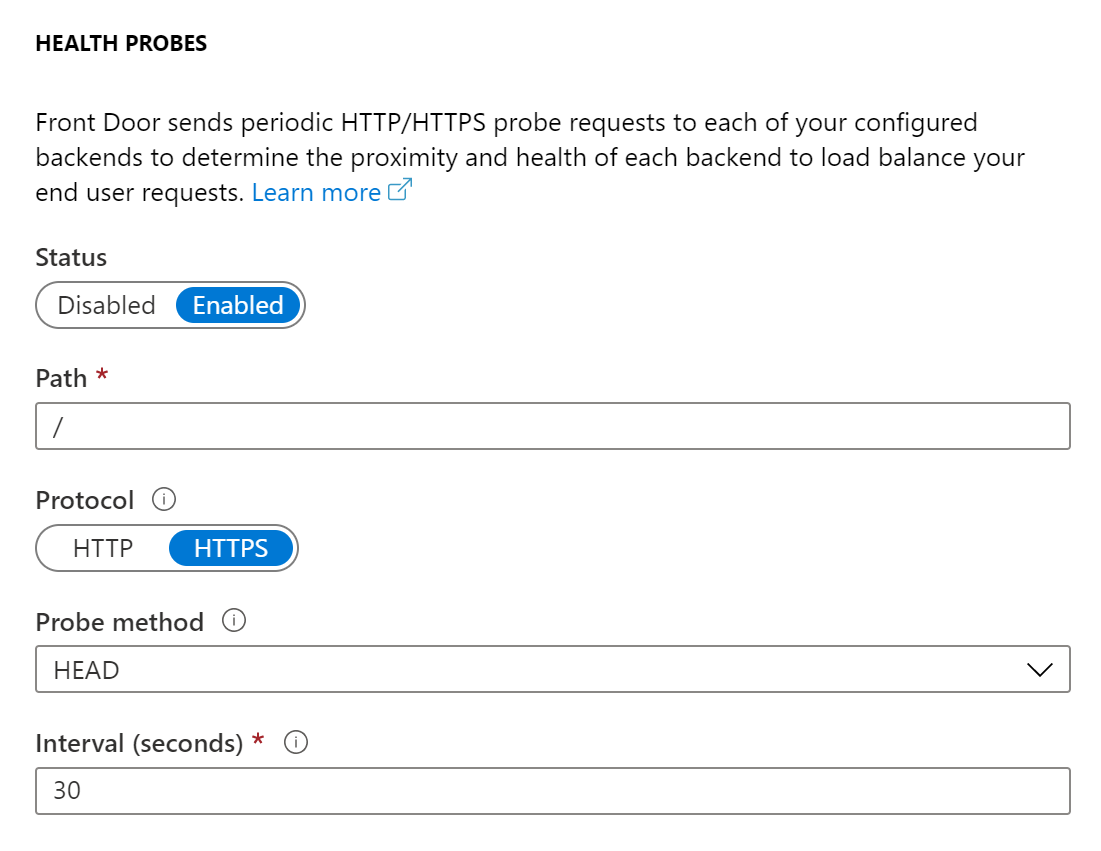Click the external link icon after Learn more
Screen dimensions: 1101x851
coord(400,191)
